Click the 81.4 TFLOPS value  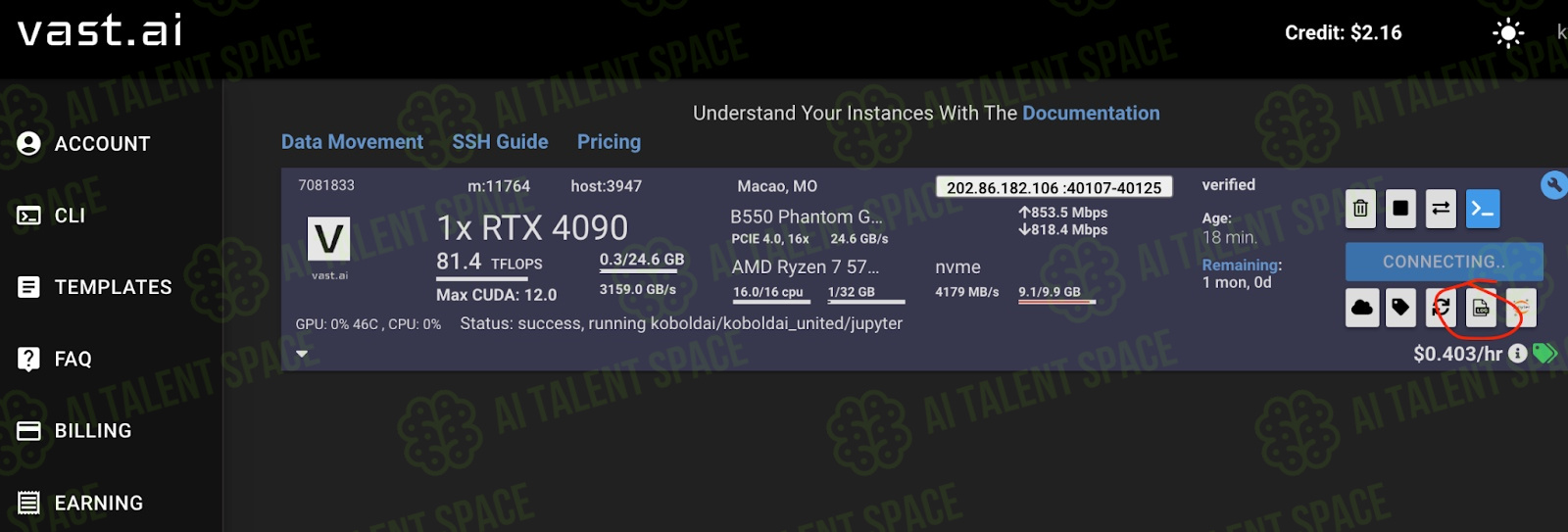click(x=489, y=263)
